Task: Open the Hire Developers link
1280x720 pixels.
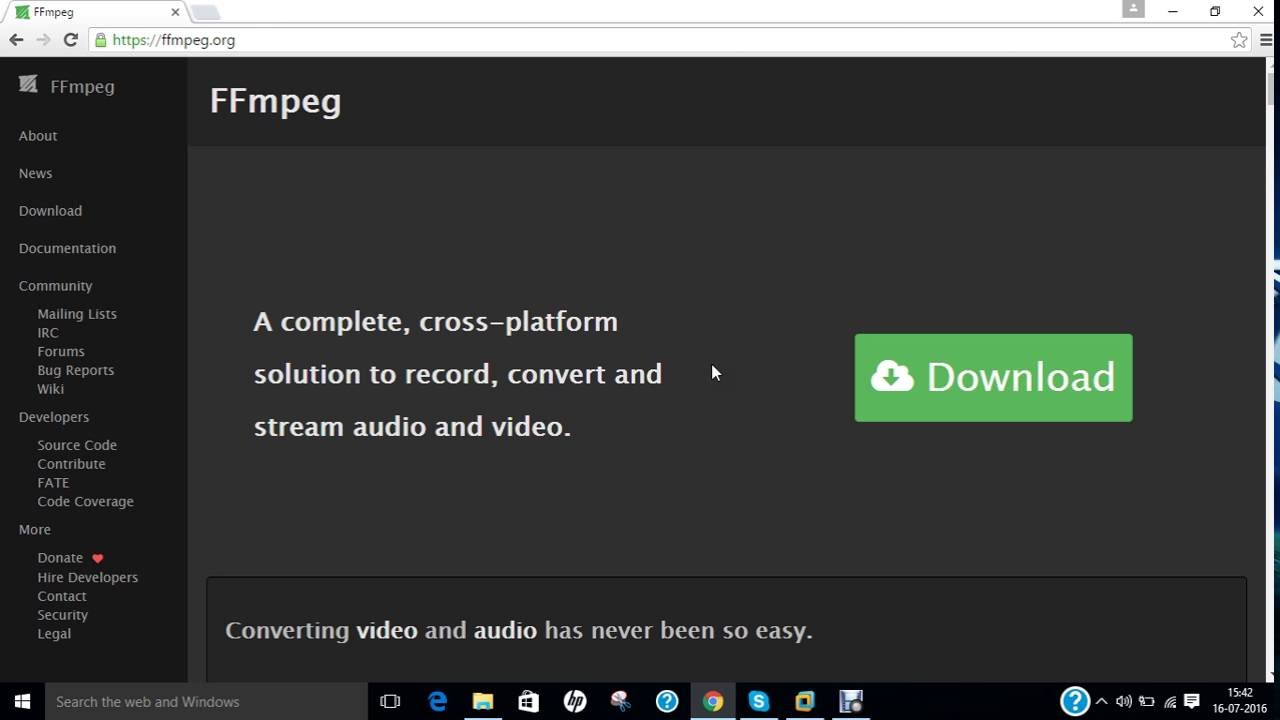Action: (88, 577)
